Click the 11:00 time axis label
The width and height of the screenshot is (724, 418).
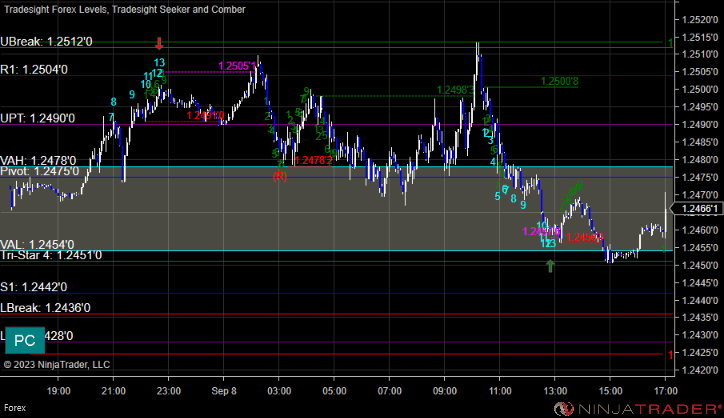tap(500, 391)
